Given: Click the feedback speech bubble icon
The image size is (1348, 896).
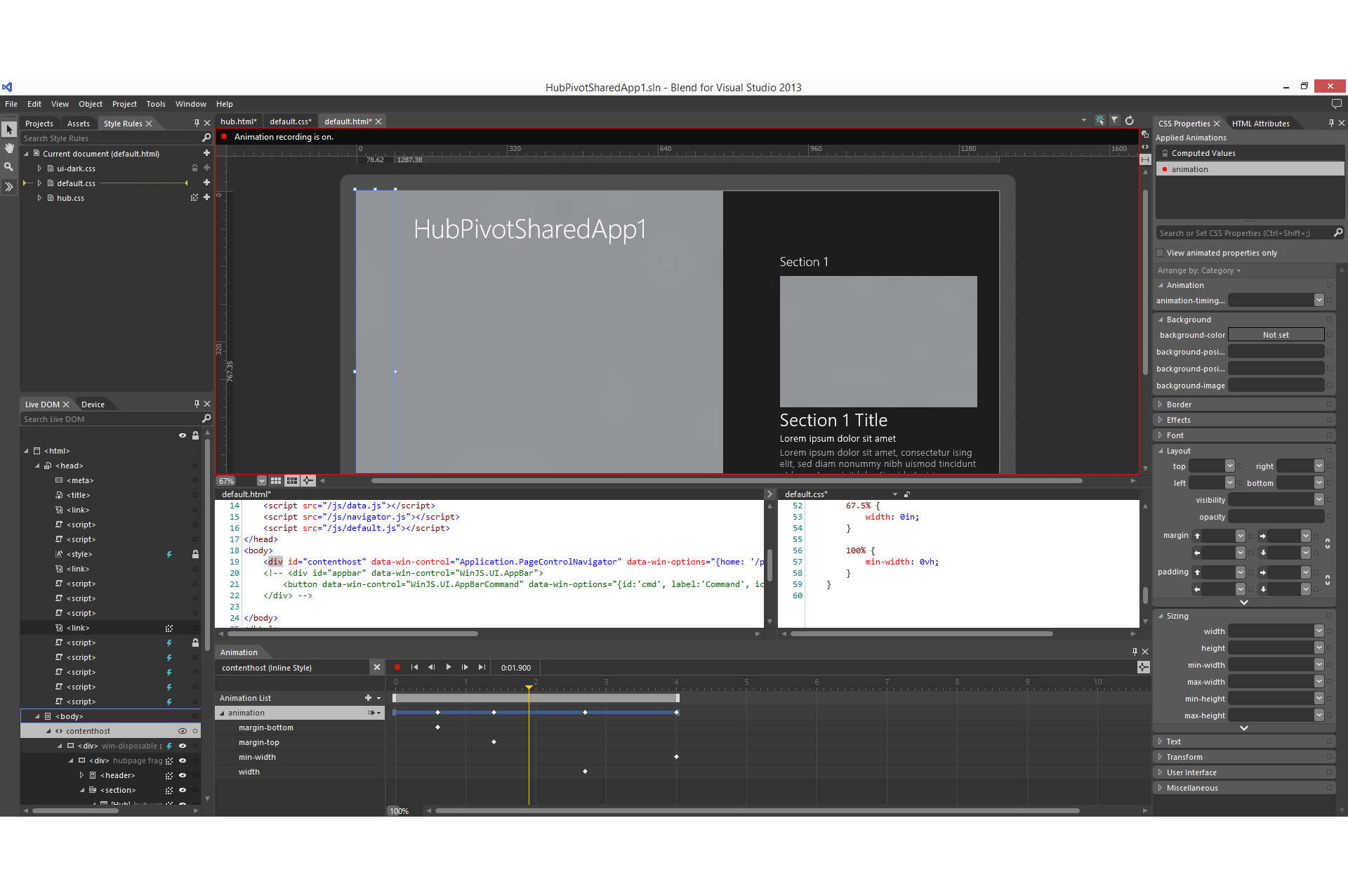Looking at the screenshot, I should pyautogui.click(x=1336, y=104).
